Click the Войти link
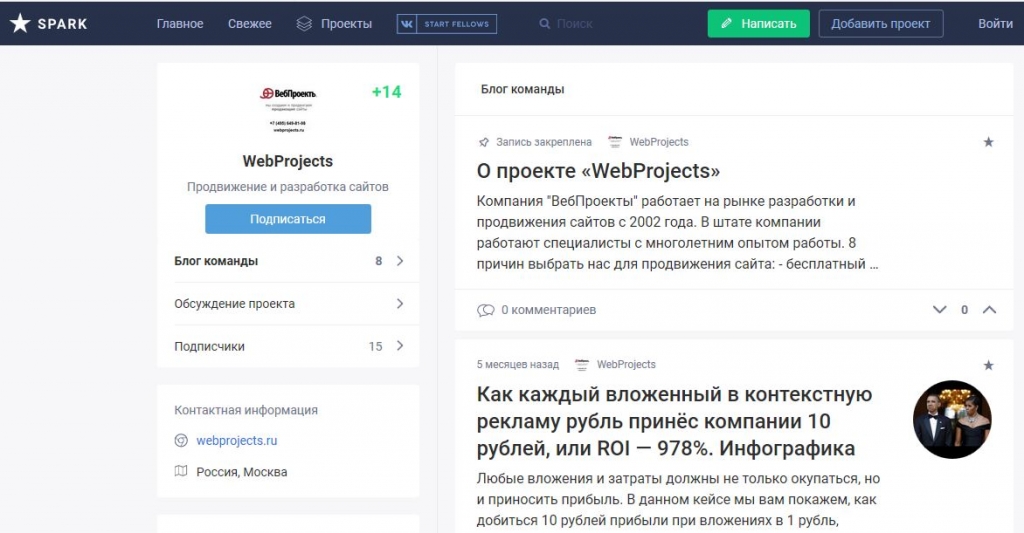 tap(995, 24)
